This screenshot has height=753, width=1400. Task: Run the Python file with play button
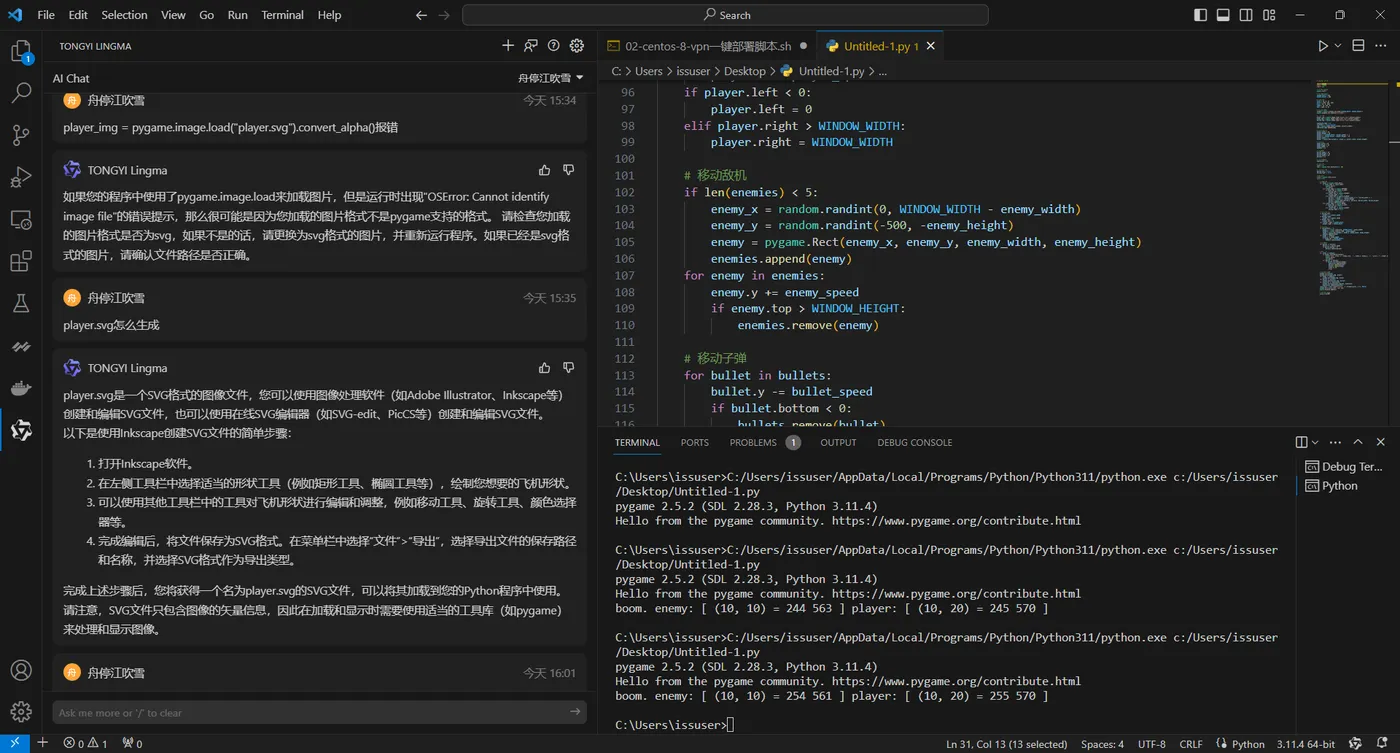[x=1323, y=46]
